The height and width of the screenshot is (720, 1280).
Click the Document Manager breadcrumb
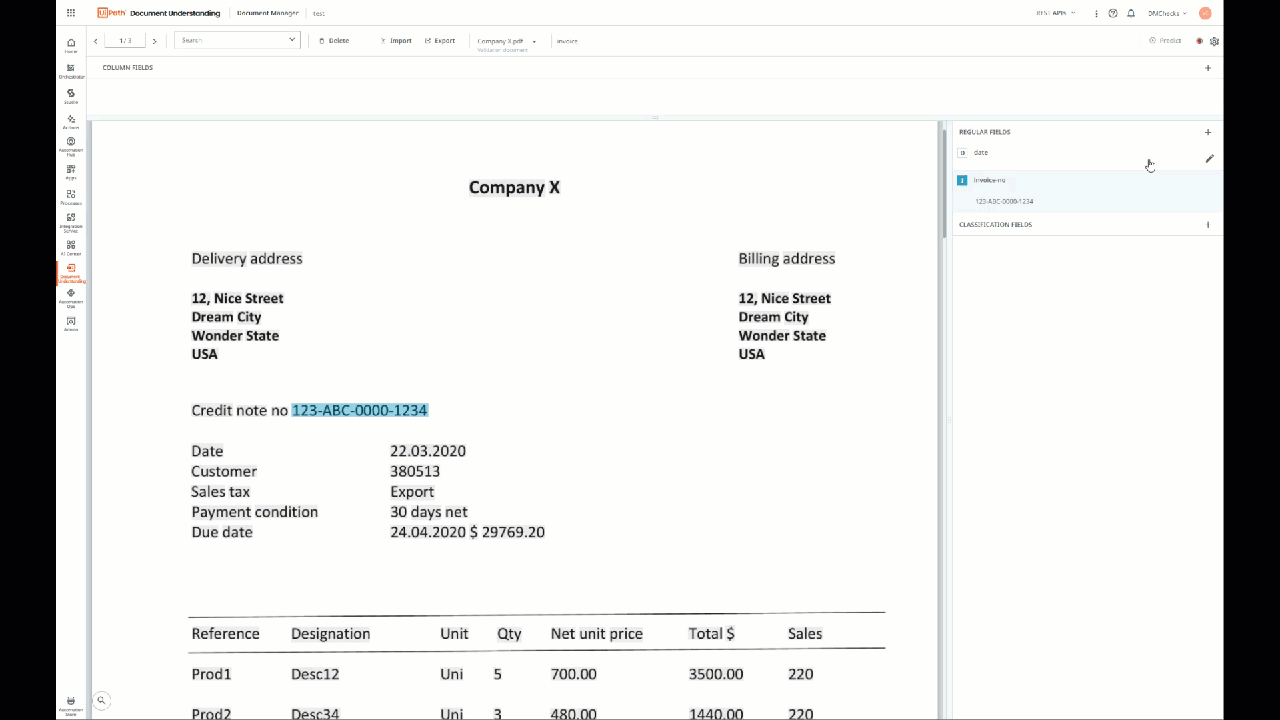267,13
